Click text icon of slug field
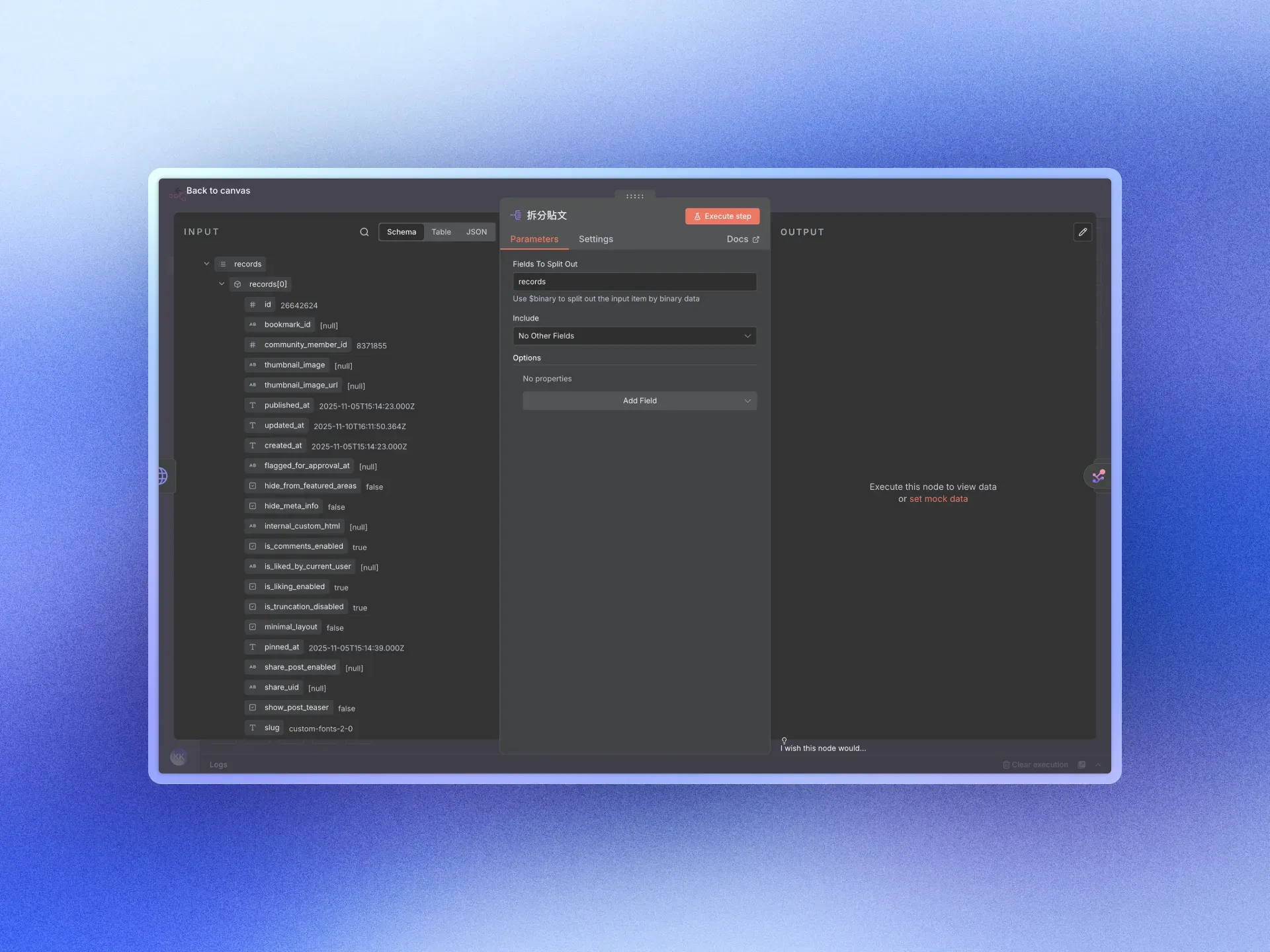 252,728
